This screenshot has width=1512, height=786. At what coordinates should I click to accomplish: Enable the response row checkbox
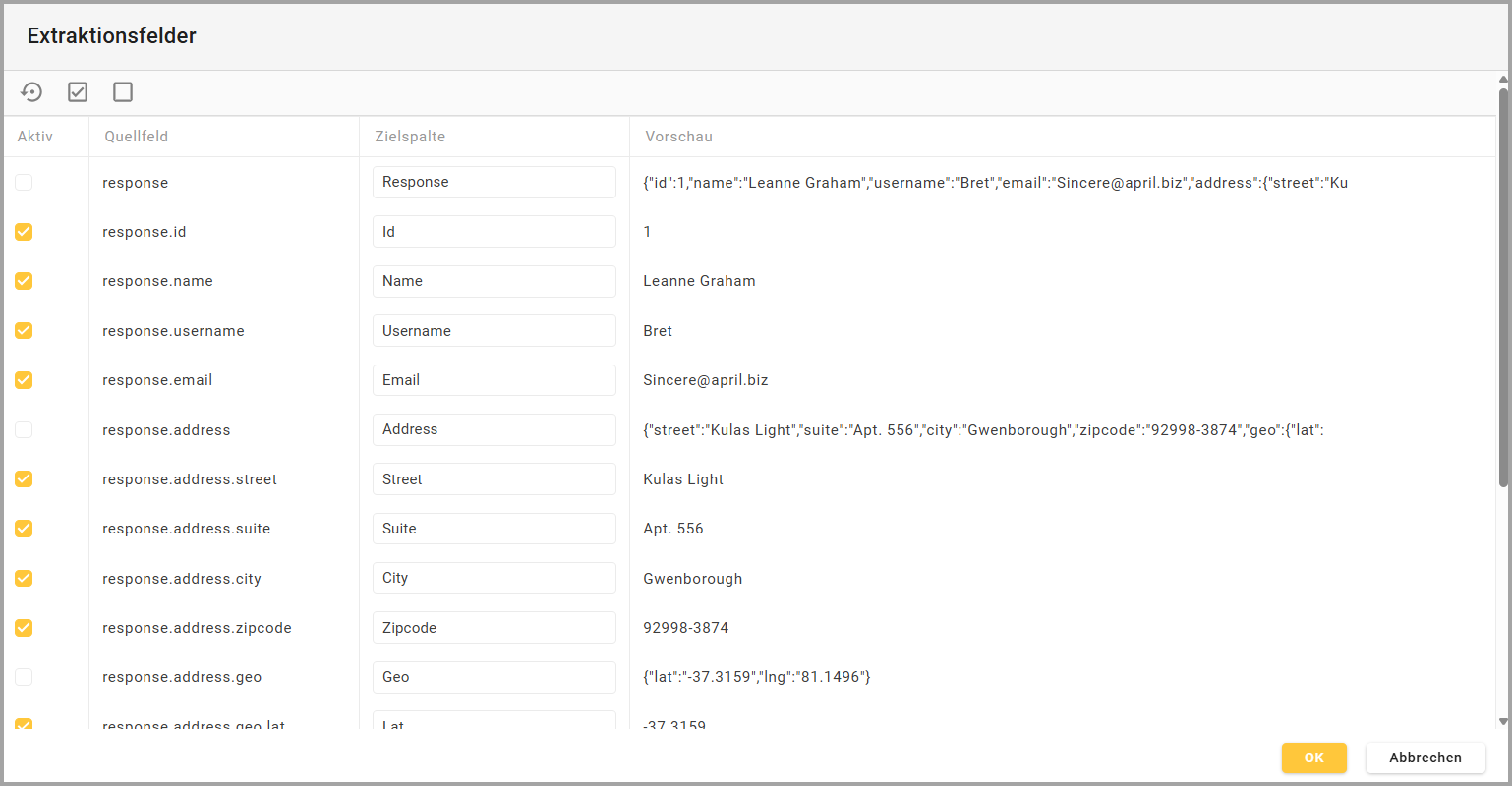(x=24, y=183)
